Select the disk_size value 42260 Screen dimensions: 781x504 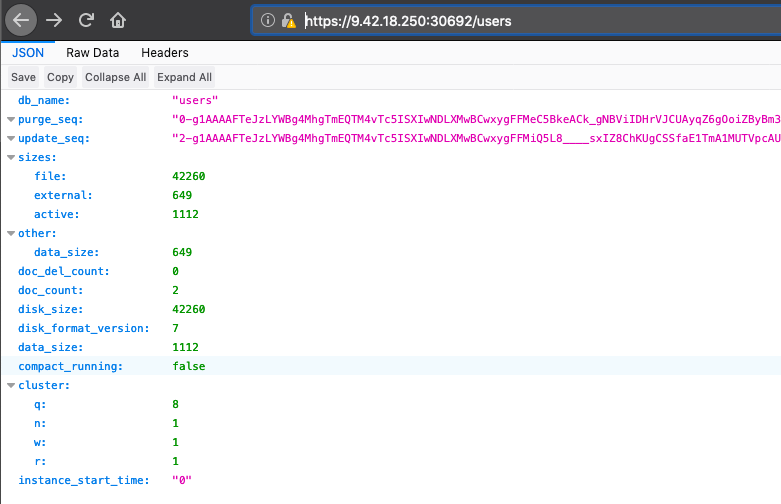(189, 309)
